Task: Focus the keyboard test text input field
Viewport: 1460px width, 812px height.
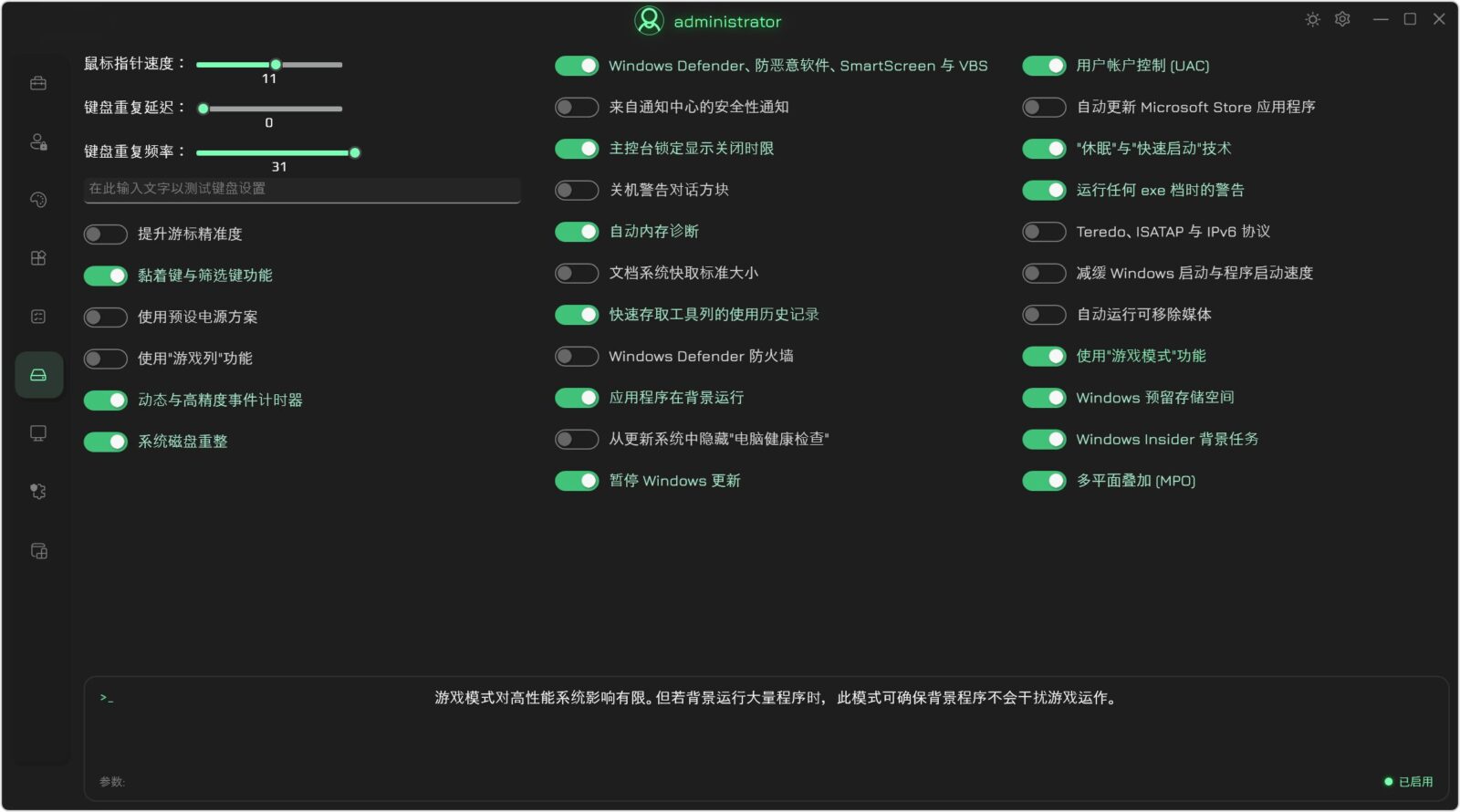Action: tap(302, 189)
